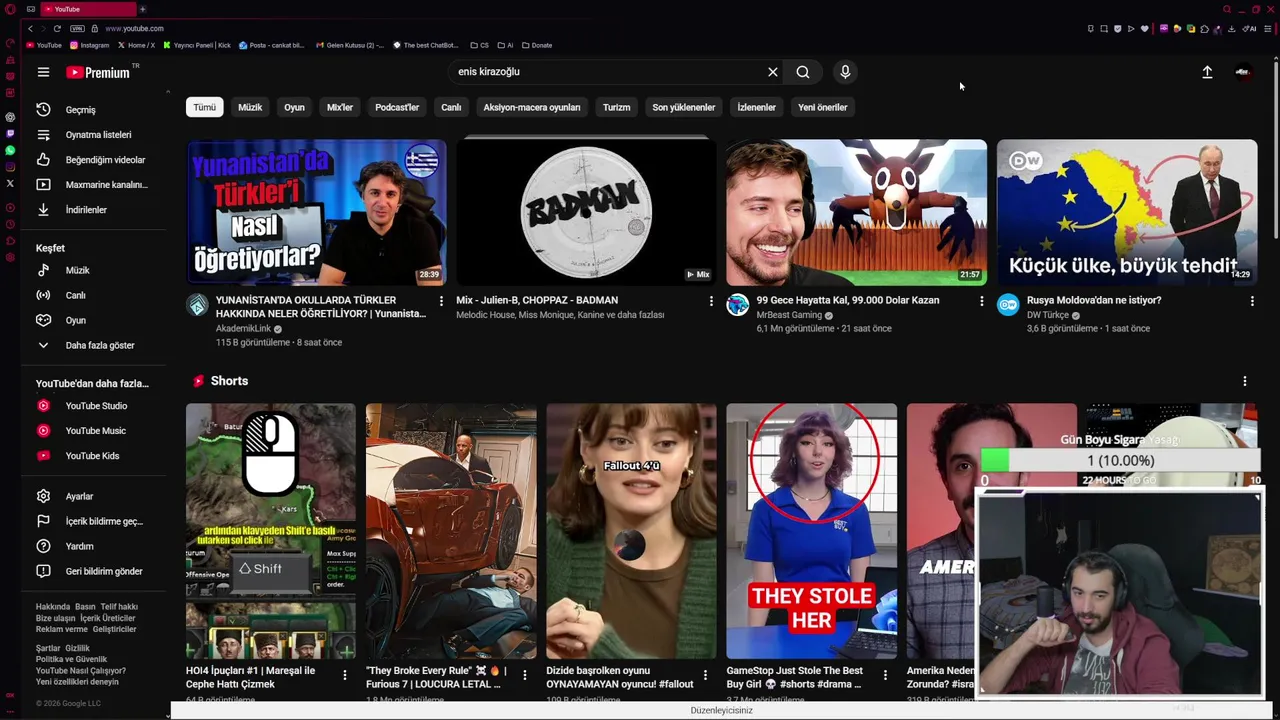Open the YouTube hamburger guide menu

pyautogui.click(x=43, y=72)
